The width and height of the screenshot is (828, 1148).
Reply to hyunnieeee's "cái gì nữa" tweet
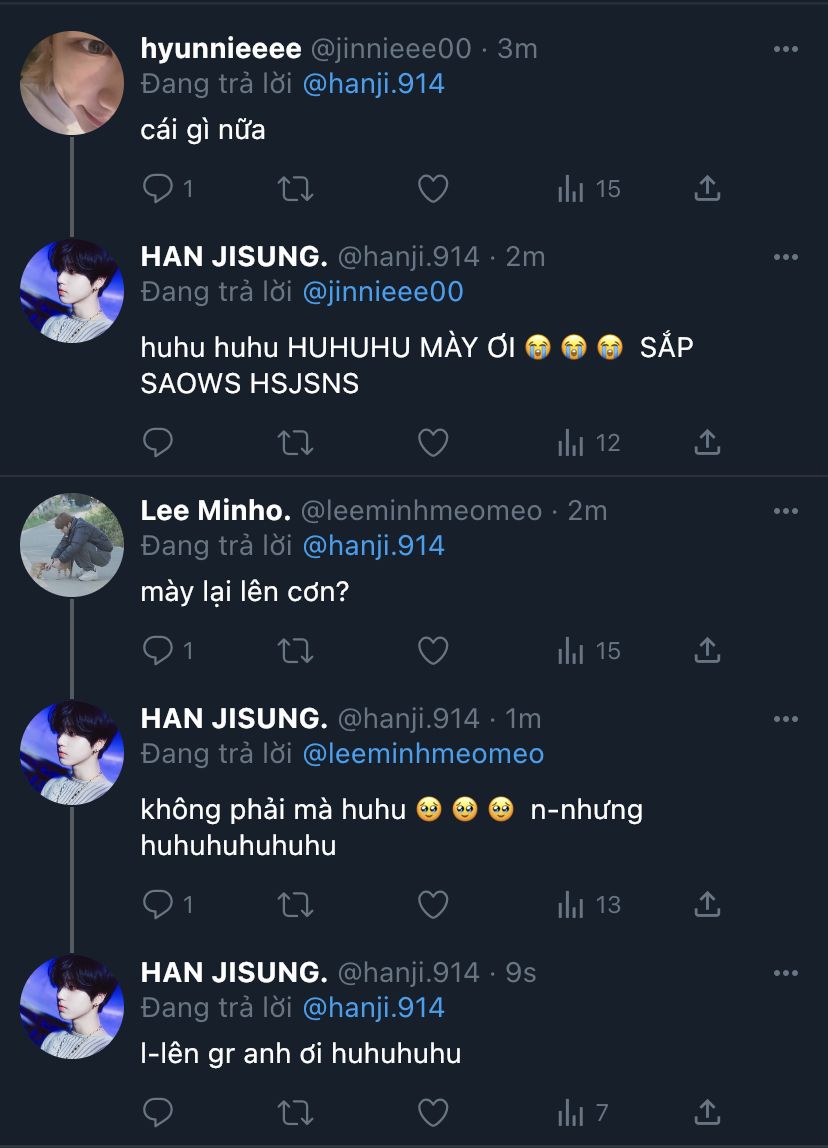click(159, 188)
